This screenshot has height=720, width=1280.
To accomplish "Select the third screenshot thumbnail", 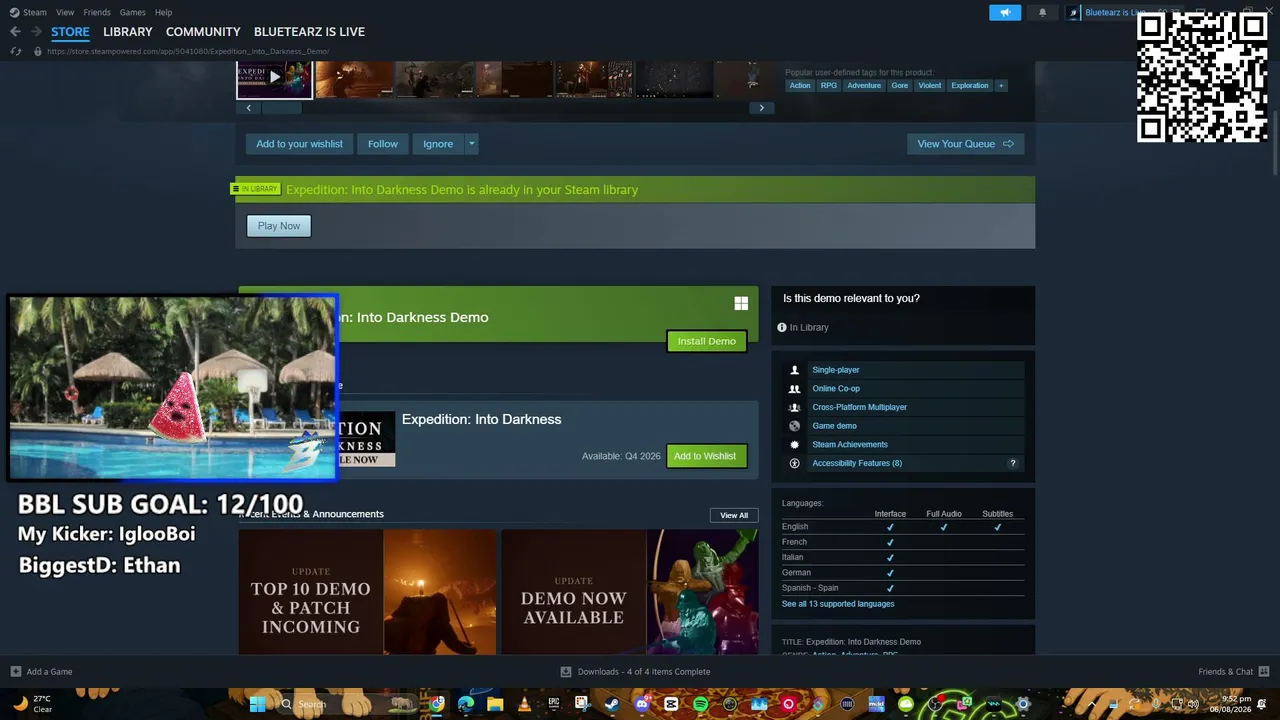I will pyautogui.click(x=434, y=79).
